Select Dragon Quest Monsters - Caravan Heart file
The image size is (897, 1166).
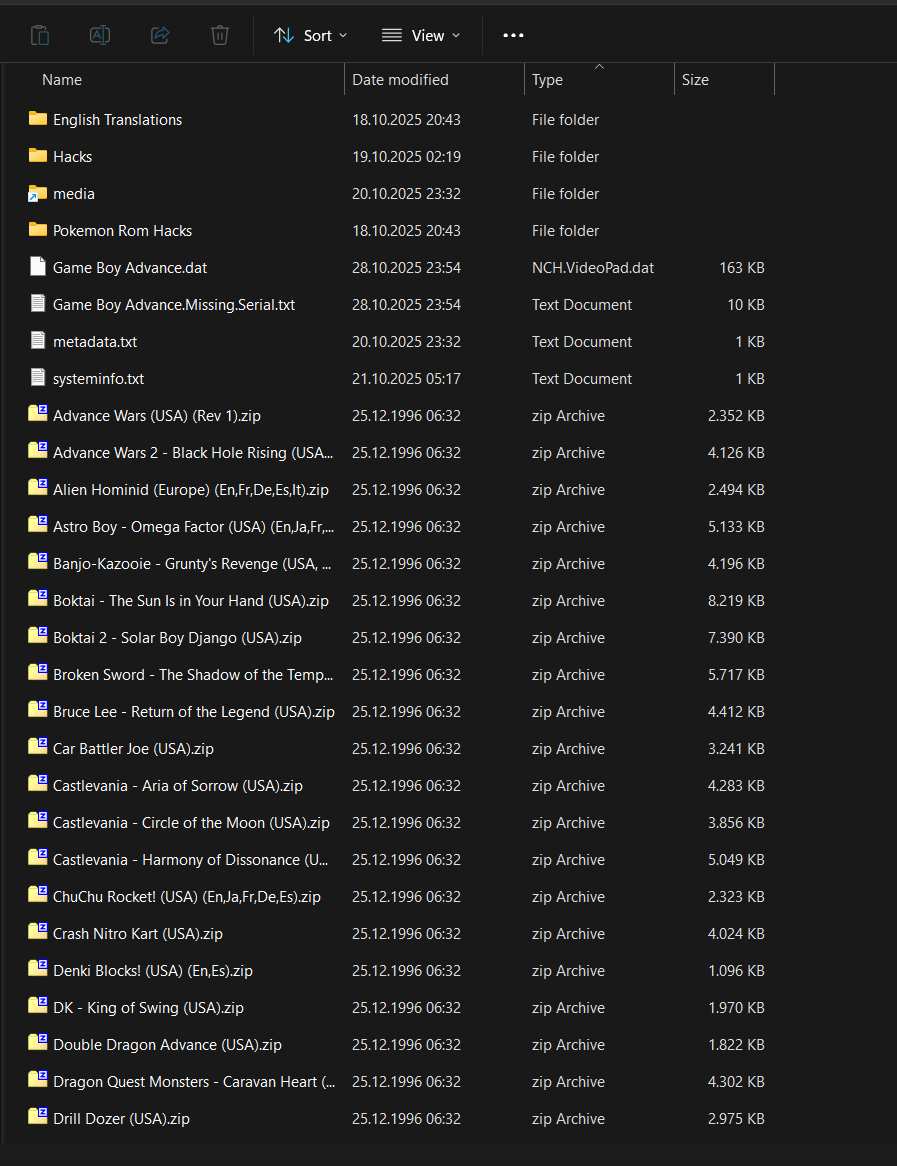194,1082
